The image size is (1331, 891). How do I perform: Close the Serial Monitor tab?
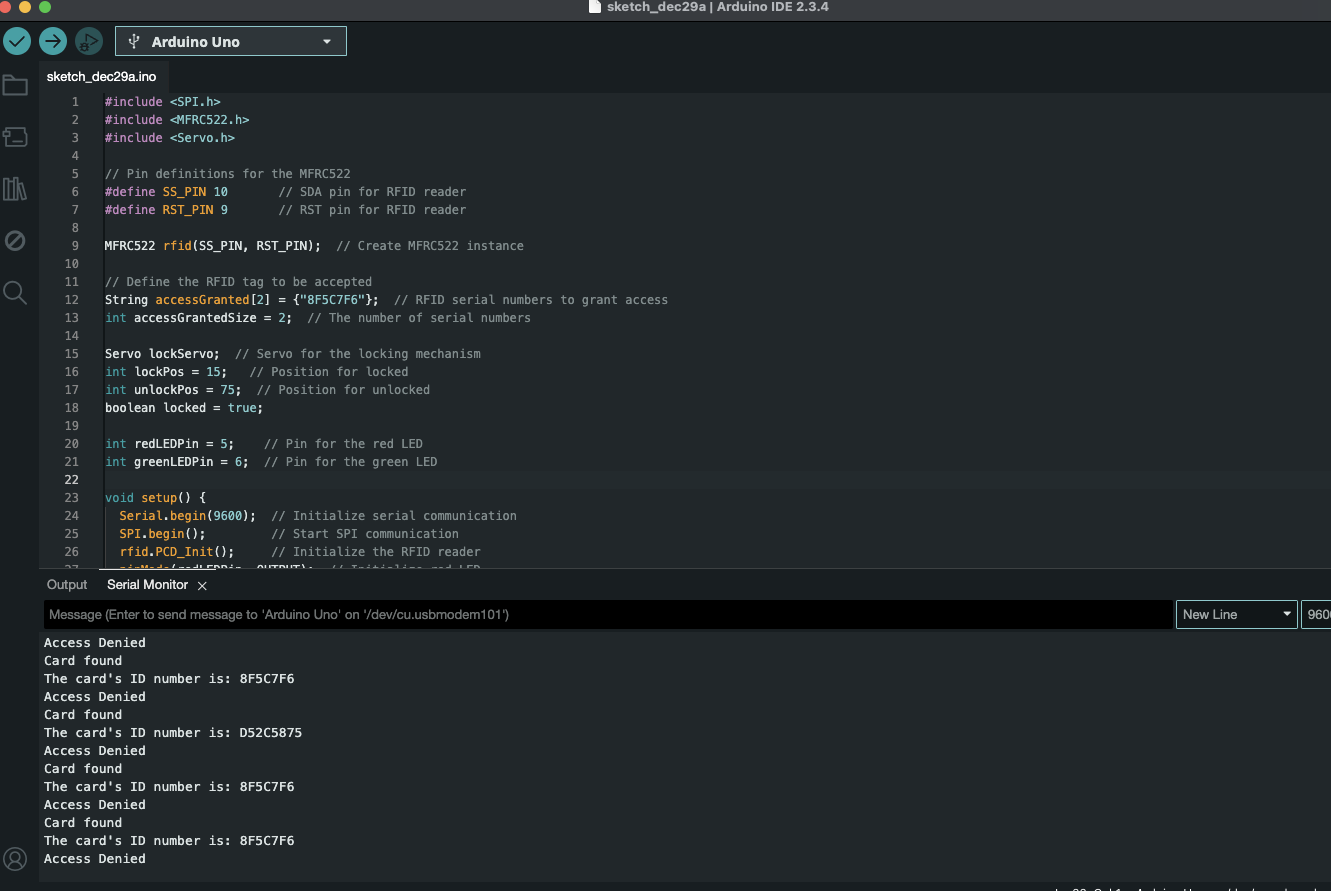[x=202, y=586]
